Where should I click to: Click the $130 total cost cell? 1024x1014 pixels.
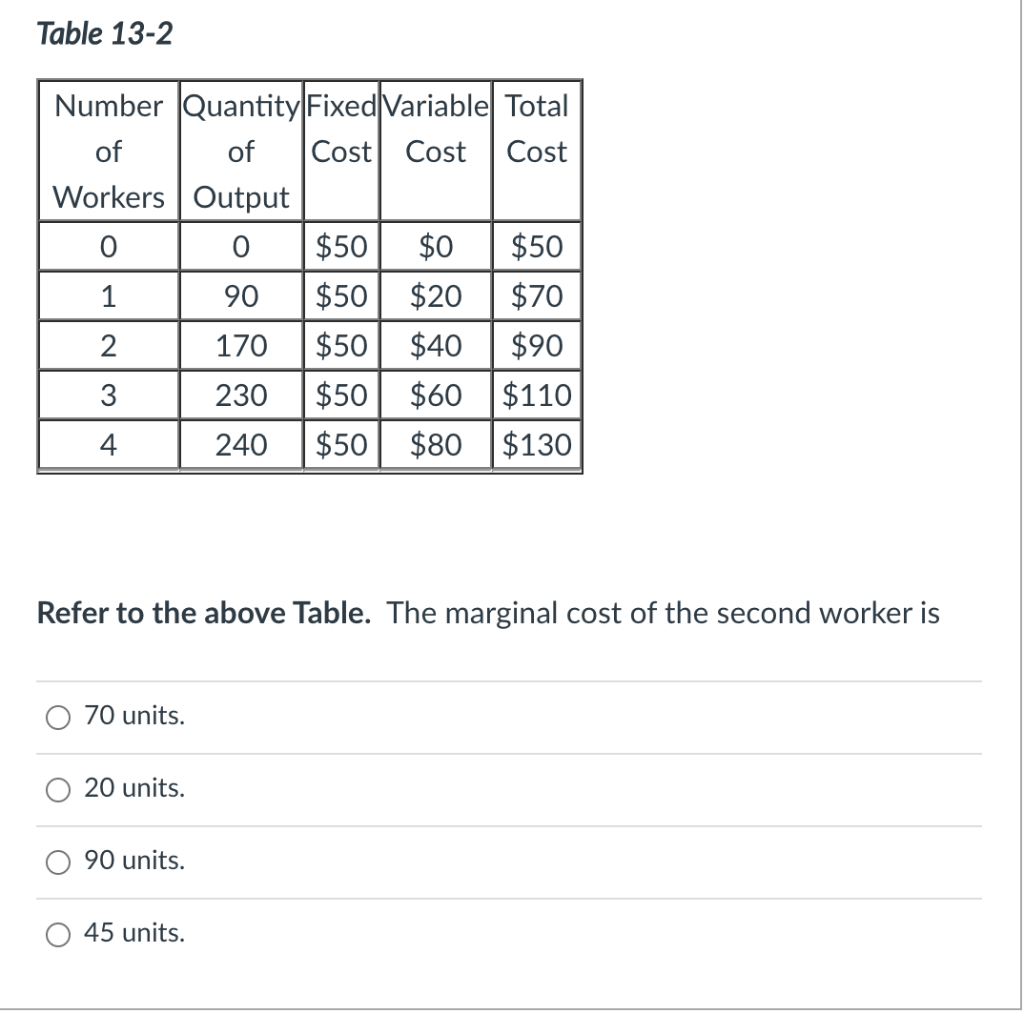(535, 444)
